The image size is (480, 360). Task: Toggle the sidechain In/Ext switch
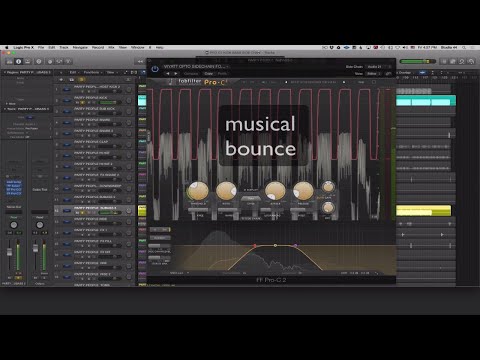click(x=160, y=230)
